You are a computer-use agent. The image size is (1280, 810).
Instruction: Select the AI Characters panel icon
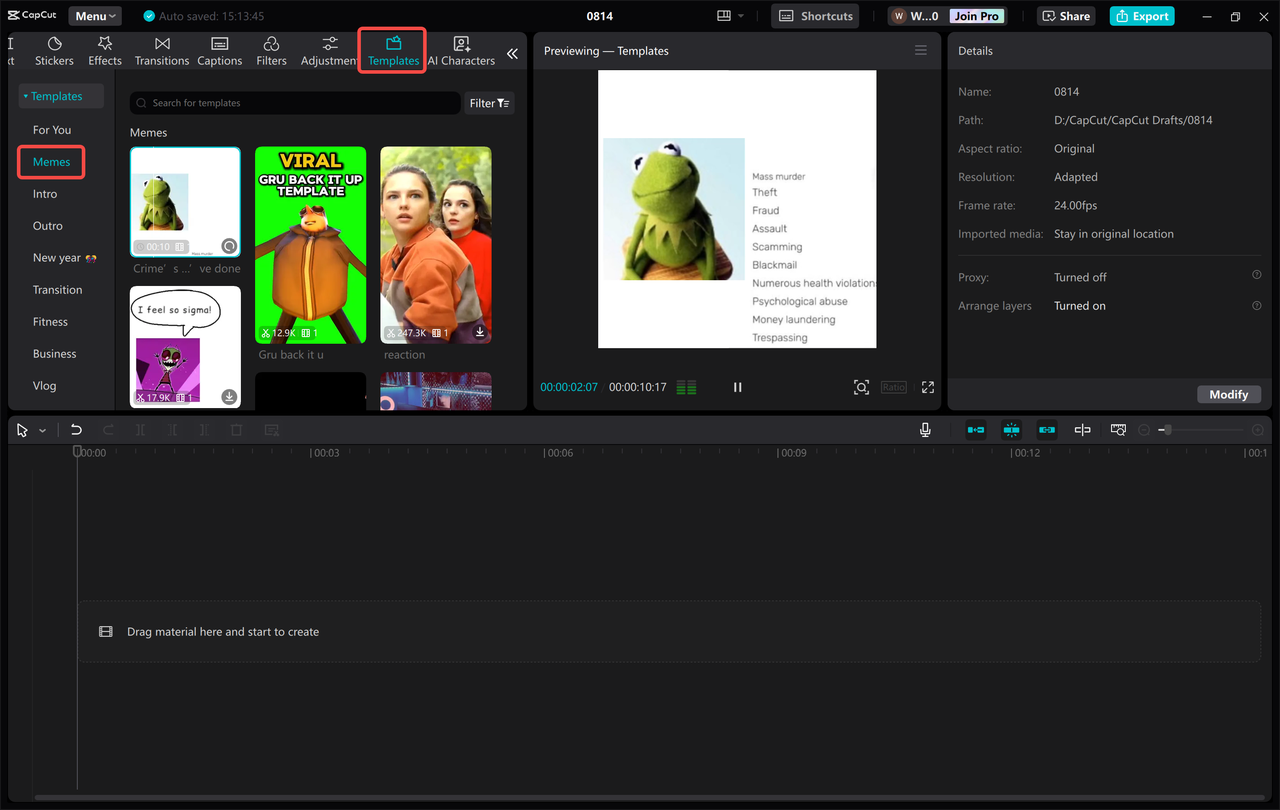[x=461, y=50]
